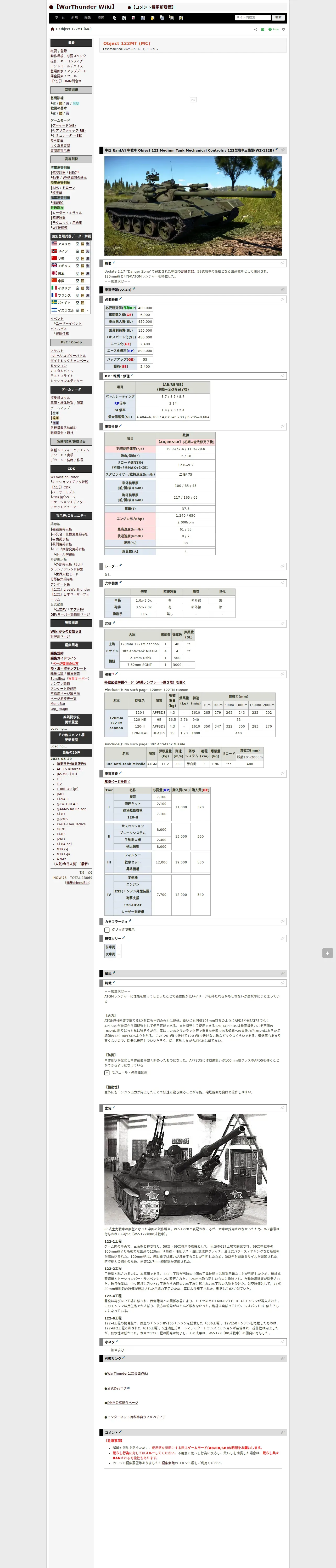336x1568 pixels.
Task: Open the AH-1S Kisarazu recent update link
Action: pos(70,769)
